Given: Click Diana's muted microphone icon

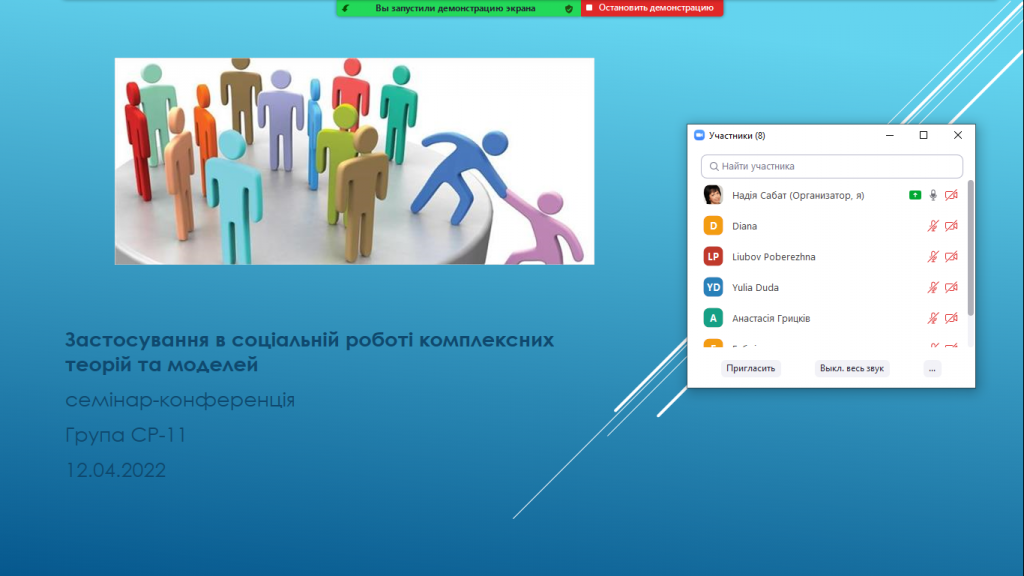Looking at the screenshot, I should pos(933,226).
